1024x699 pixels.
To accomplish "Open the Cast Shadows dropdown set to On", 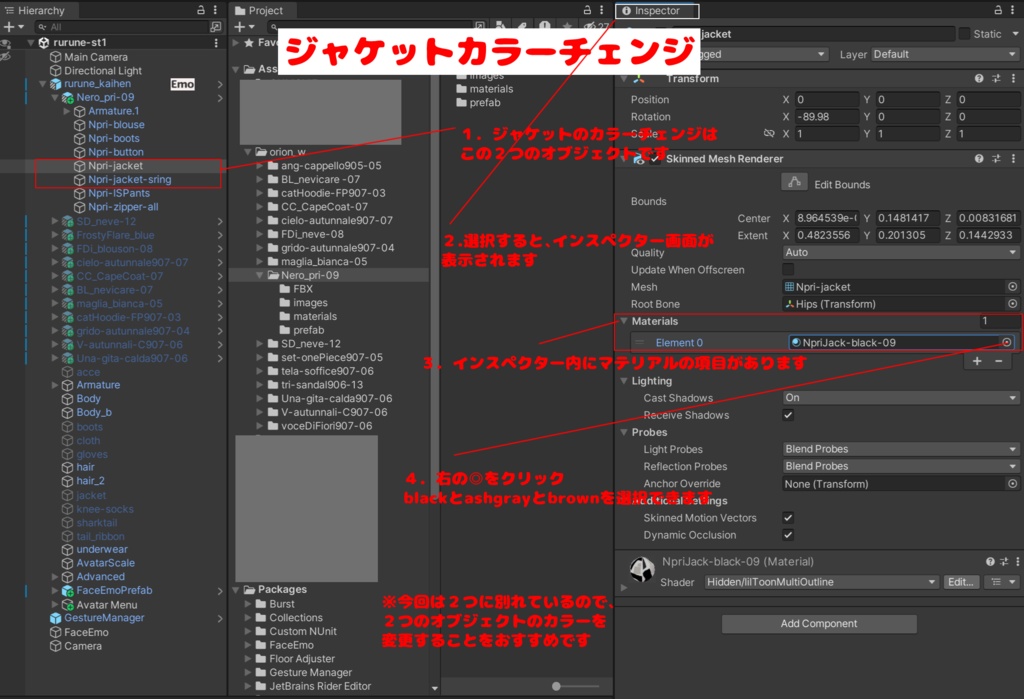I will (x=900, y=397).
